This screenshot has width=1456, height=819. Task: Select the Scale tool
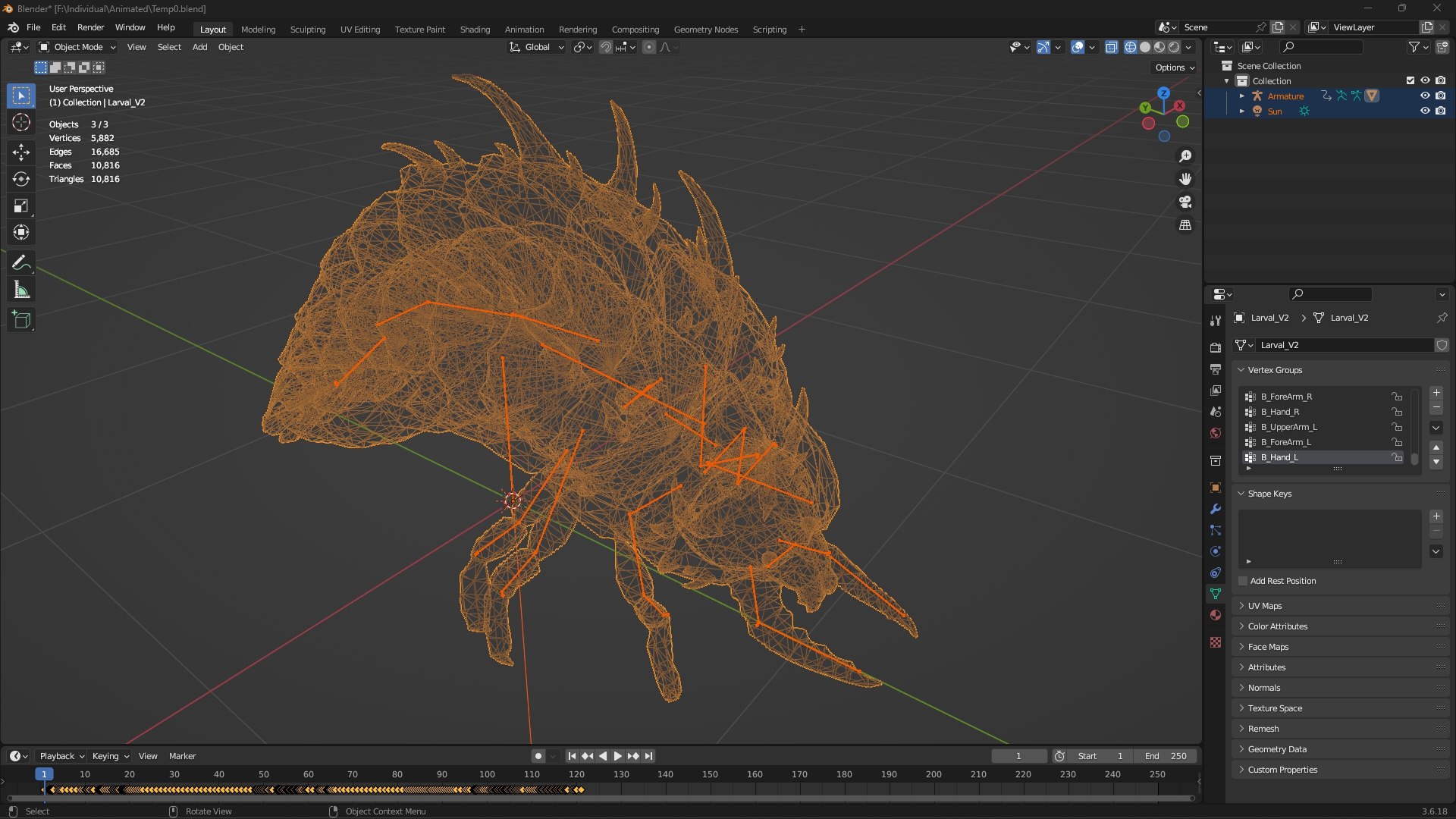tap(21, 206)
